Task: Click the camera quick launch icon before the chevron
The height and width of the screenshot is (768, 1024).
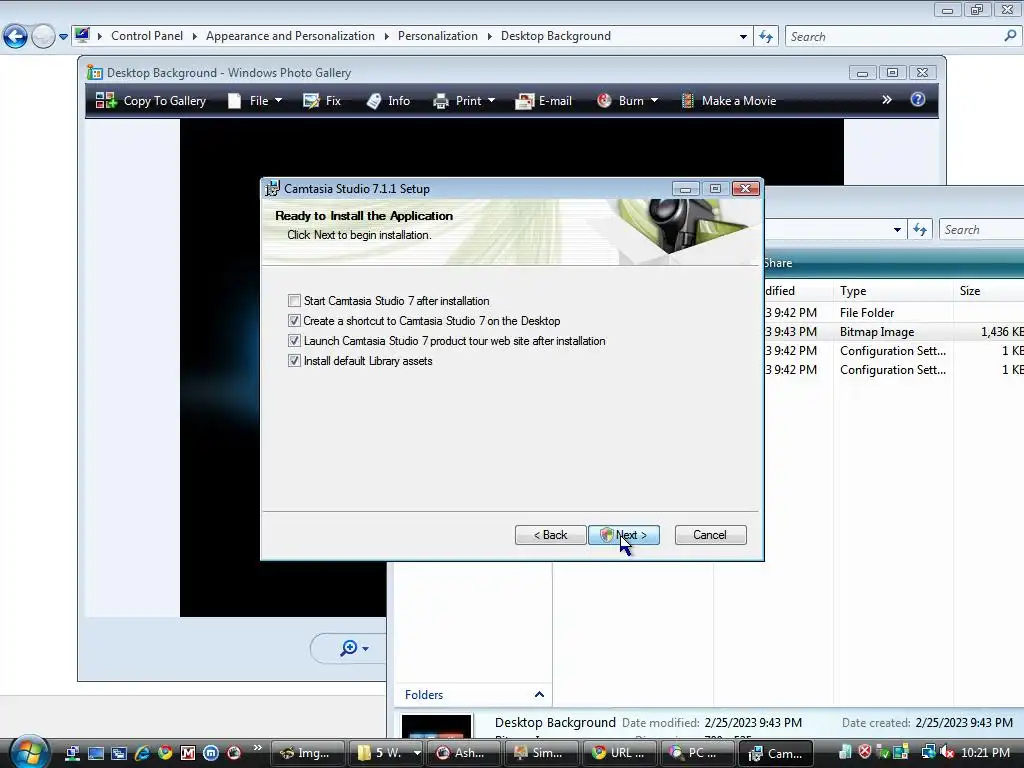Action: point(233,753)
